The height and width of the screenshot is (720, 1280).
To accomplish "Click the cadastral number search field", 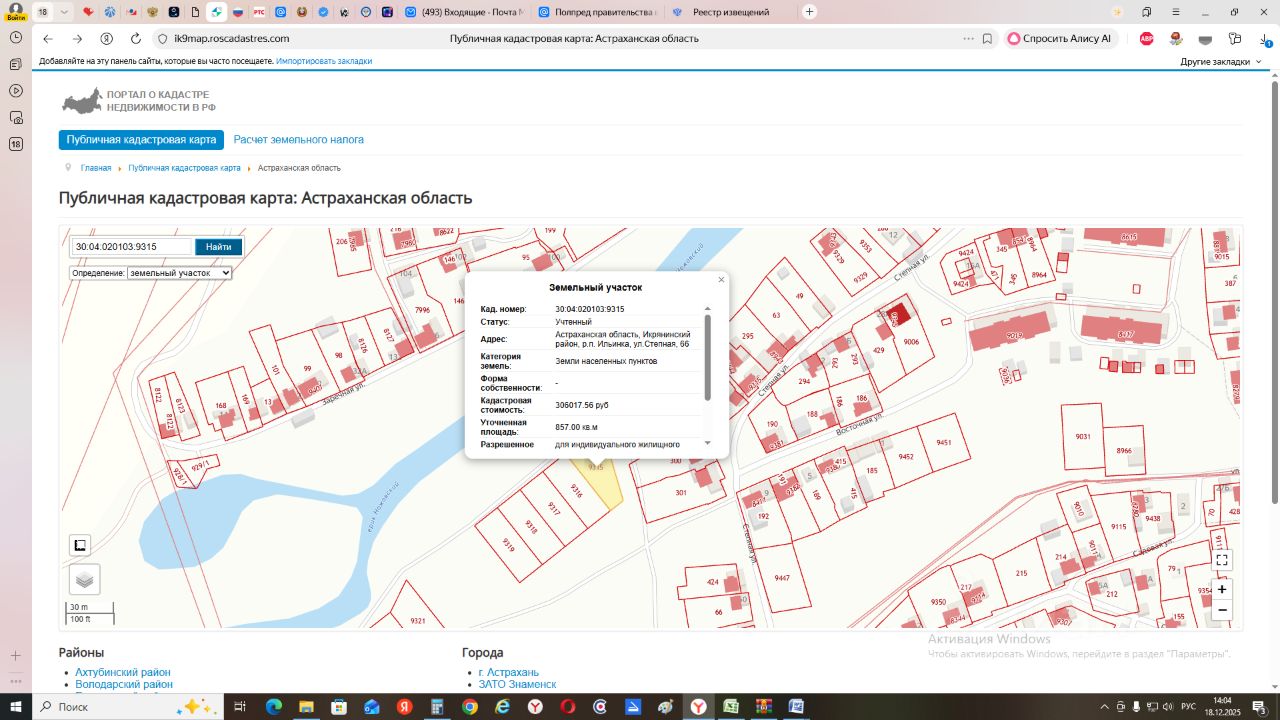I will [x=131, y=247].
